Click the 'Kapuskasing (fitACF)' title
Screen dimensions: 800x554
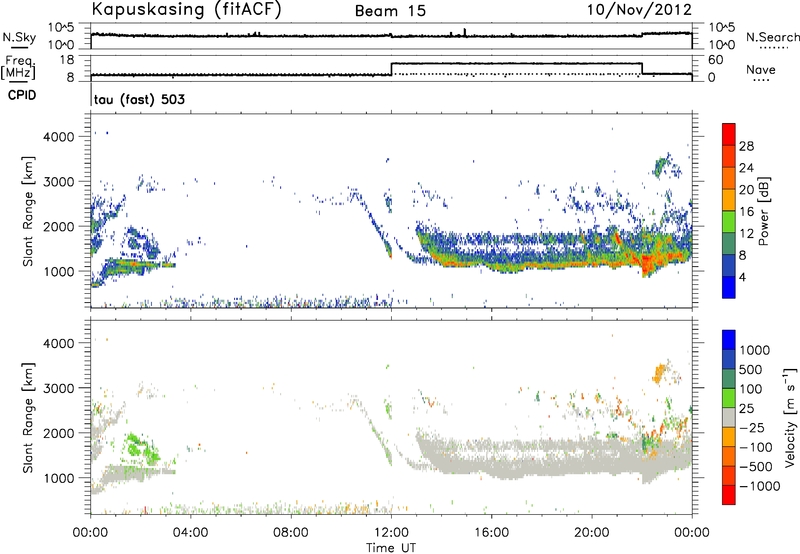(x=186, y=9)
